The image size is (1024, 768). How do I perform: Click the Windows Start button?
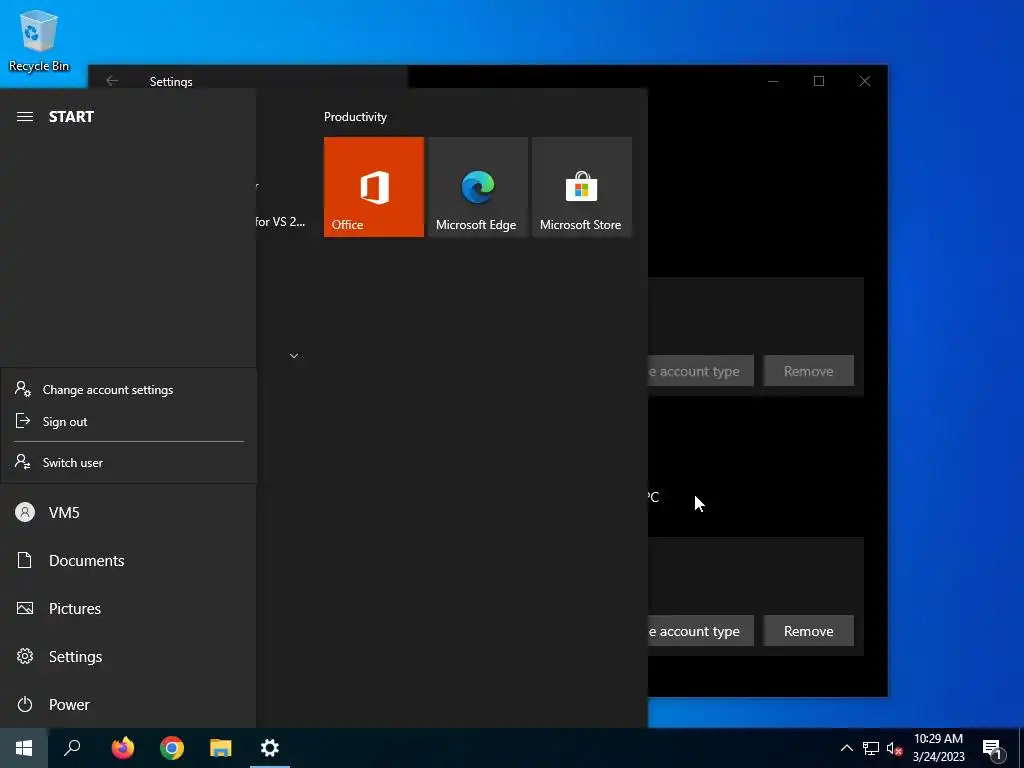(x=24, y=748)
